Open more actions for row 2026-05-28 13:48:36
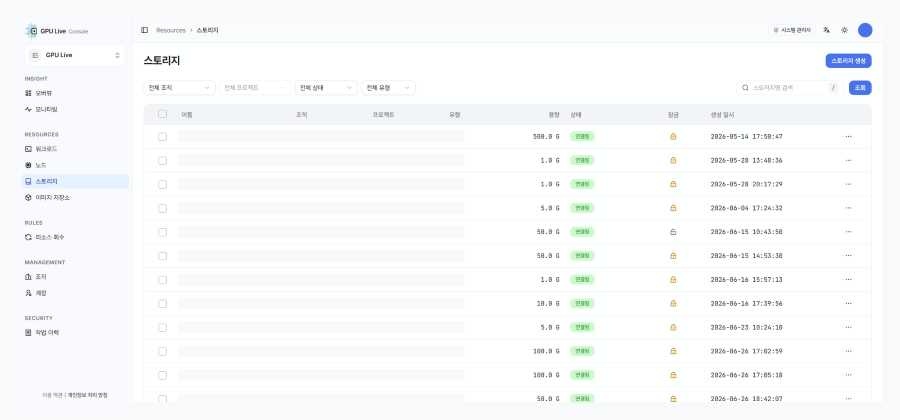 tap(848, 161)
